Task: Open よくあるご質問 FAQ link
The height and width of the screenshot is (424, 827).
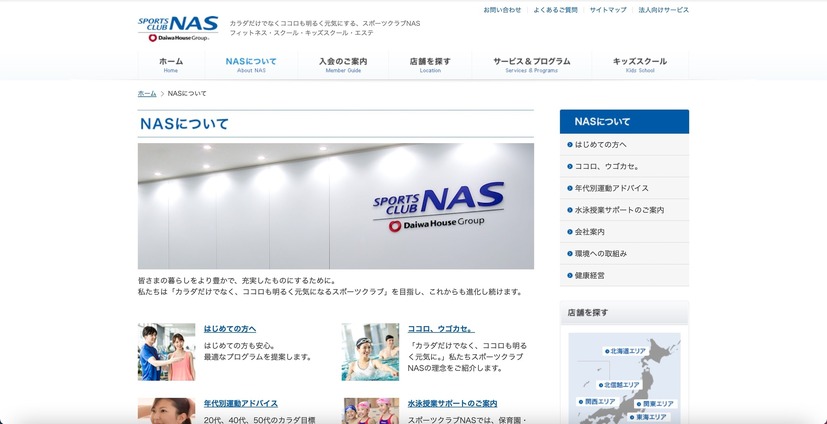Action: pyautogui.click(x=555, y=10)
